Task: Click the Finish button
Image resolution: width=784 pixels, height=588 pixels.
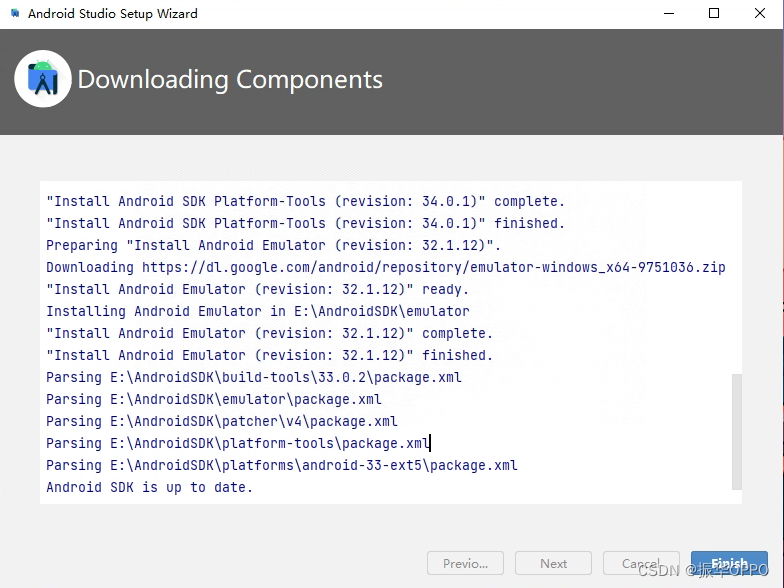Action: (729, 564)
